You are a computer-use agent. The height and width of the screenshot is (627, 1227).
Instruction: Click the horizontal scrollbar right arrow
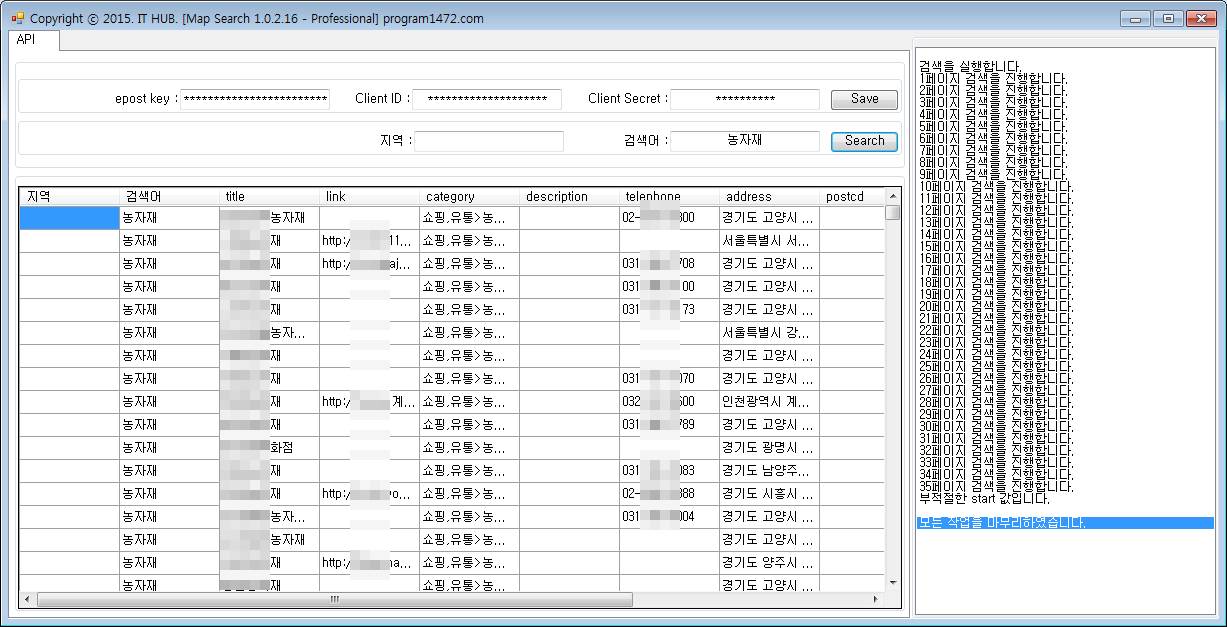(x=876, y=600)
